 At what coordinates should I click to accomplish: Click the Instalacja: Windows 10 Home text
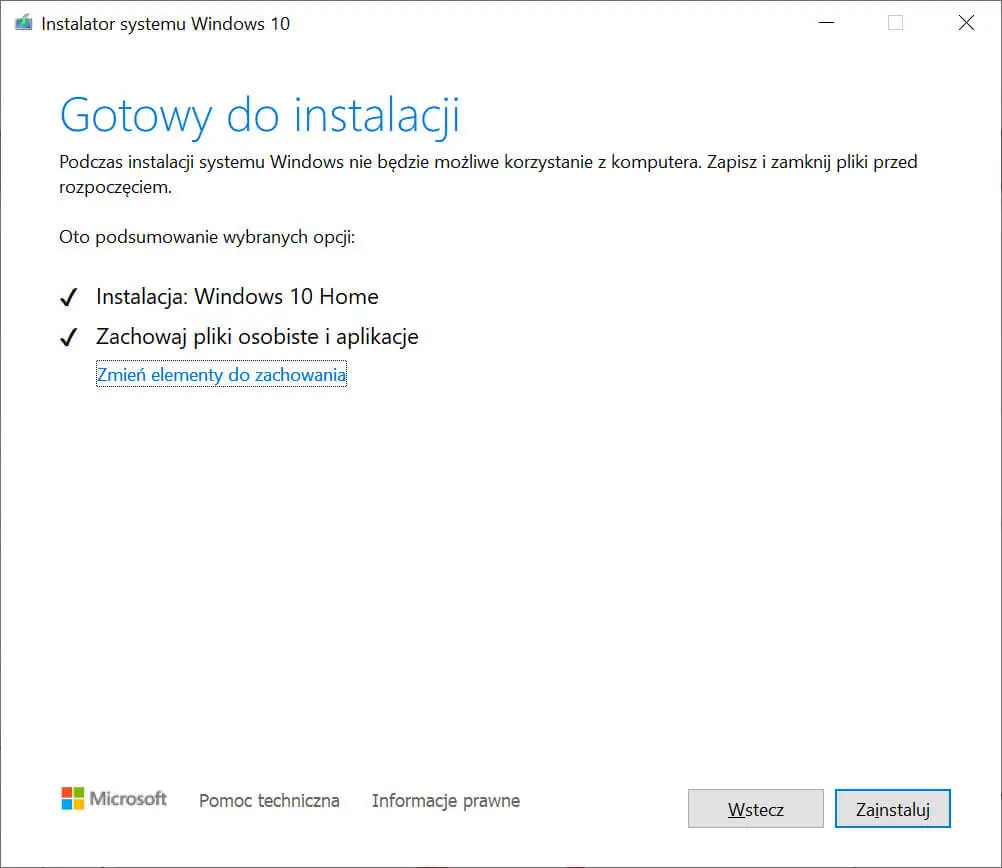237,297
